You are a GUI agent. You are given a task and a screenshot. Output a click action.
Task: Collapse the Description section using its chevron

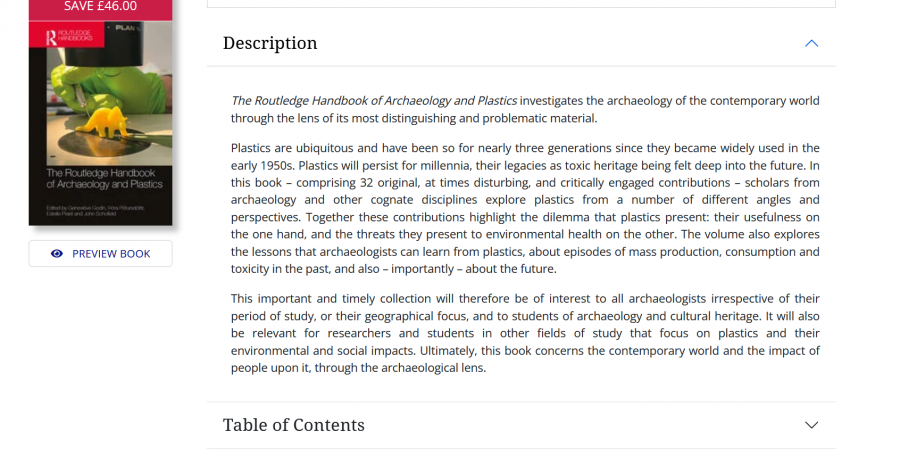[811, 43]
